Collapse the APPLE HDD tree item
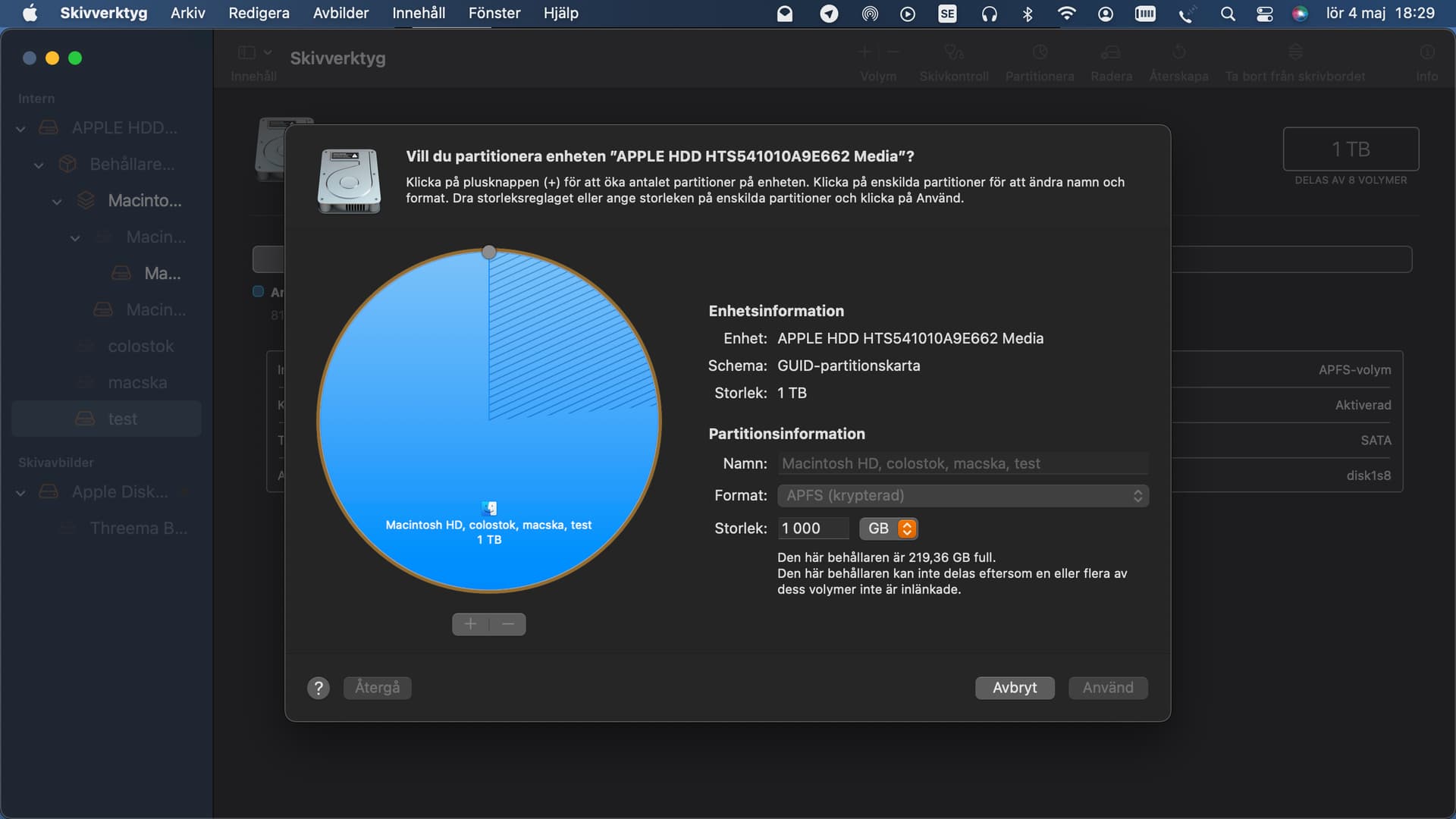The width and height of the screenshot is (1456, 819). tap(20, 128)
